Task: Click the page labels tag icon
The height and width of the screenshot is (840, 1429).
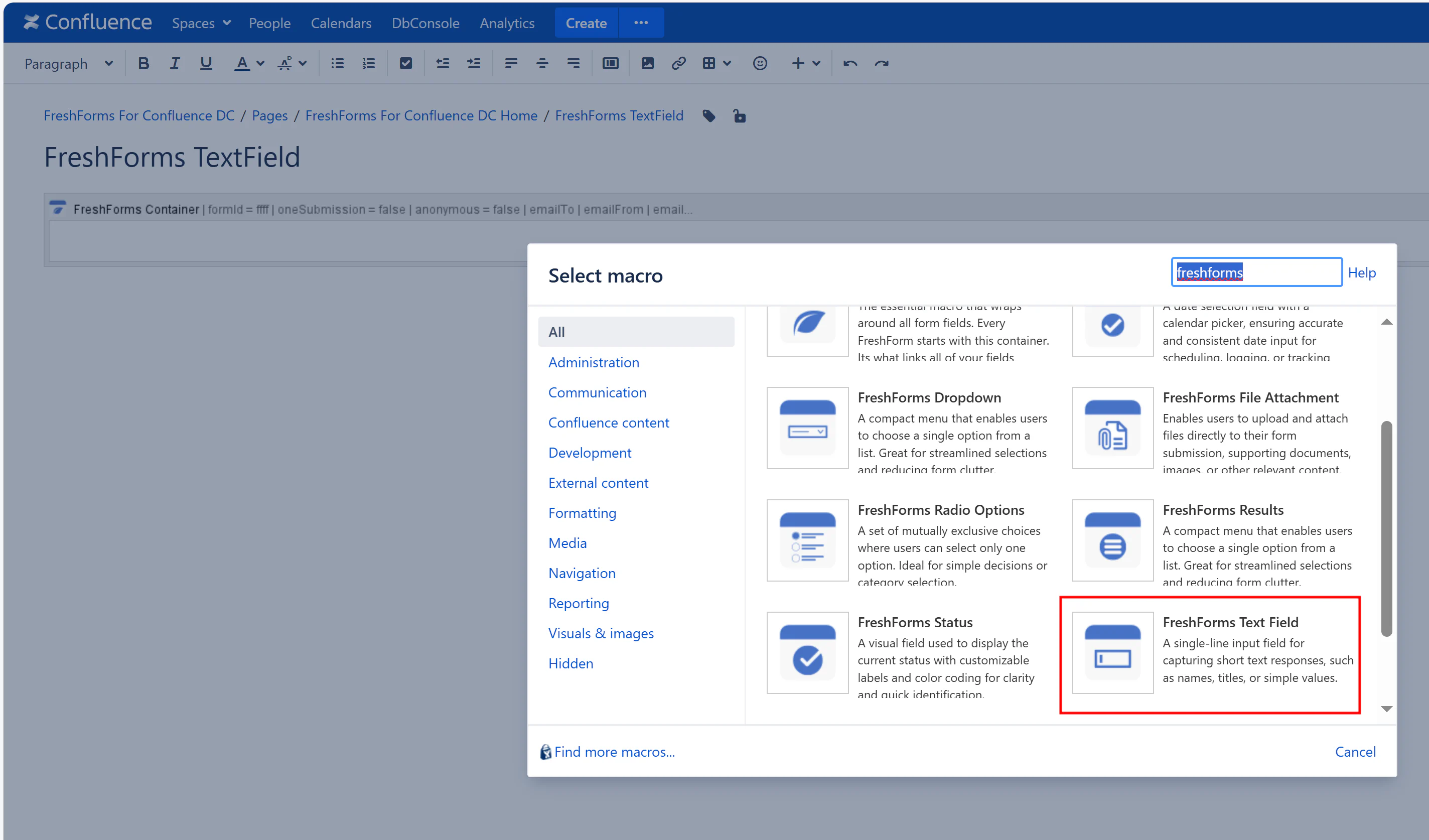Action: point(709,116)
